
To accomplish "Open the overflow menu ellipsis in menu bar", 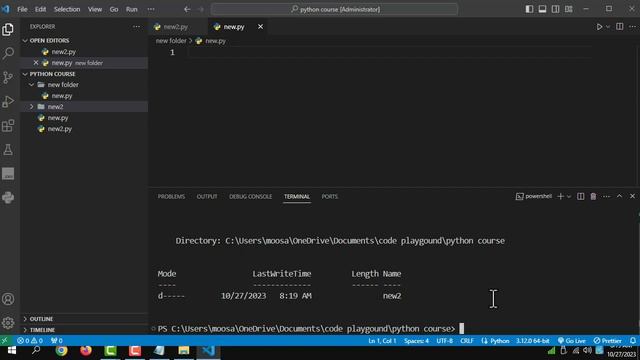I will click(x=151, y=9).
